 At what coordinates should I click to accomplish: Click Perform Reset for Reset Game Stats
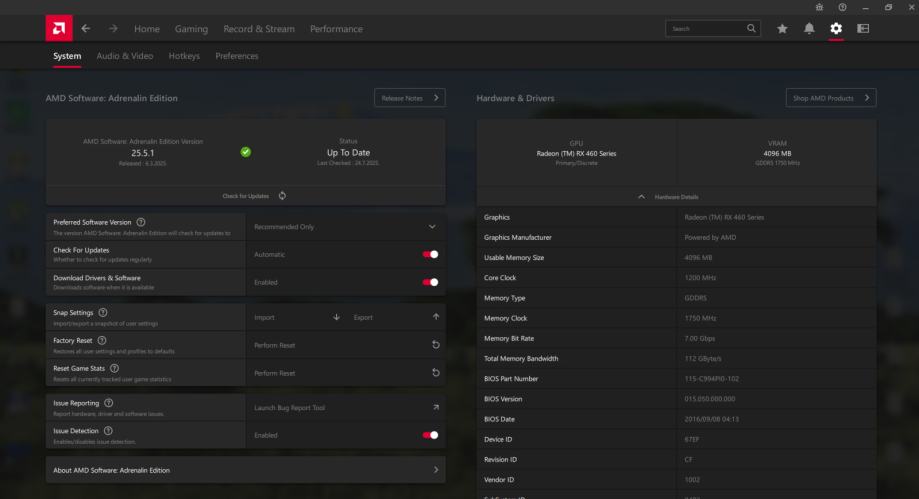click(274, 373)
